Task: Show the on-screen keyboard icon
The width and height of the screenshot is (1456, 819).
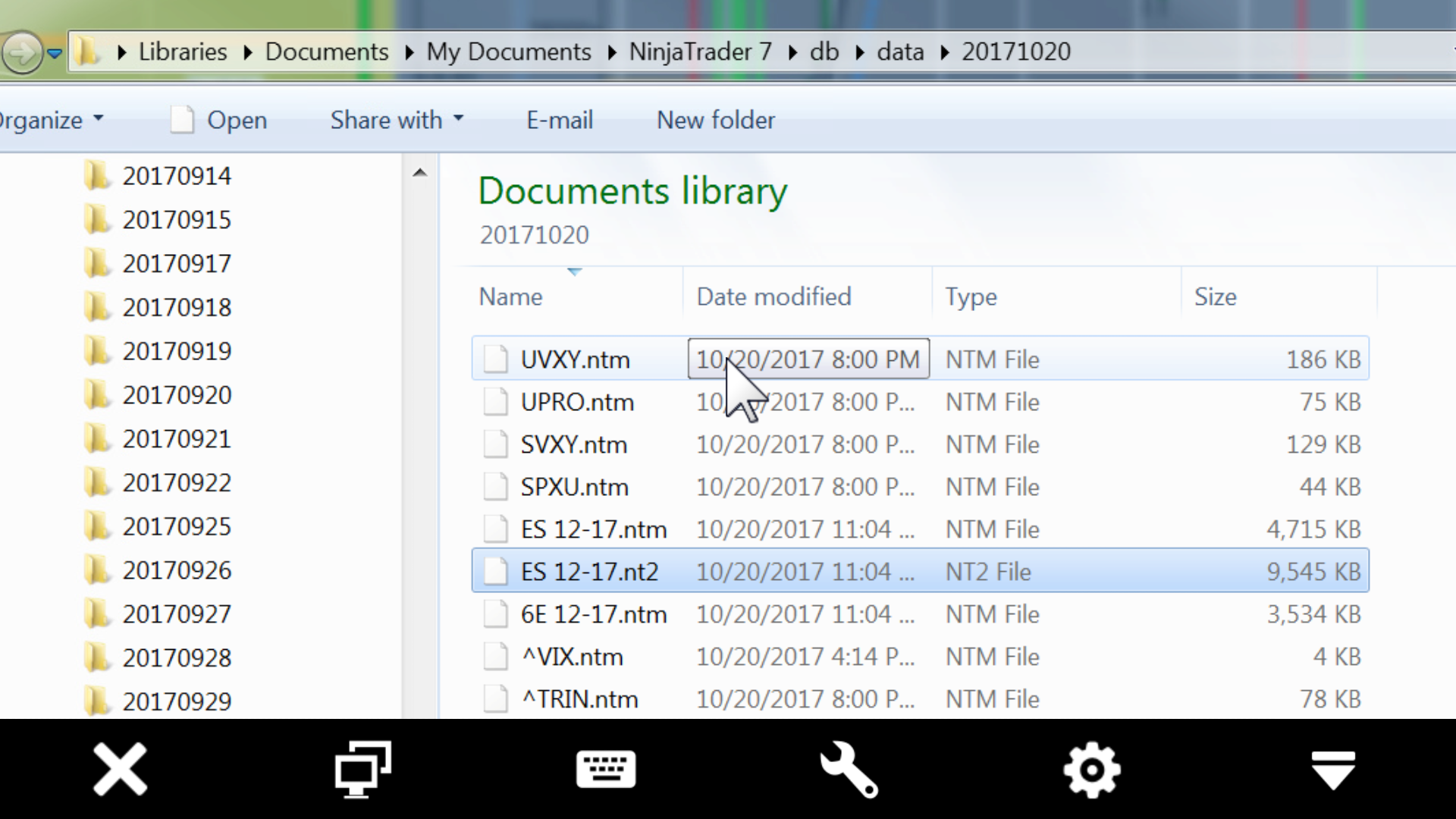Action: (606, 770)
